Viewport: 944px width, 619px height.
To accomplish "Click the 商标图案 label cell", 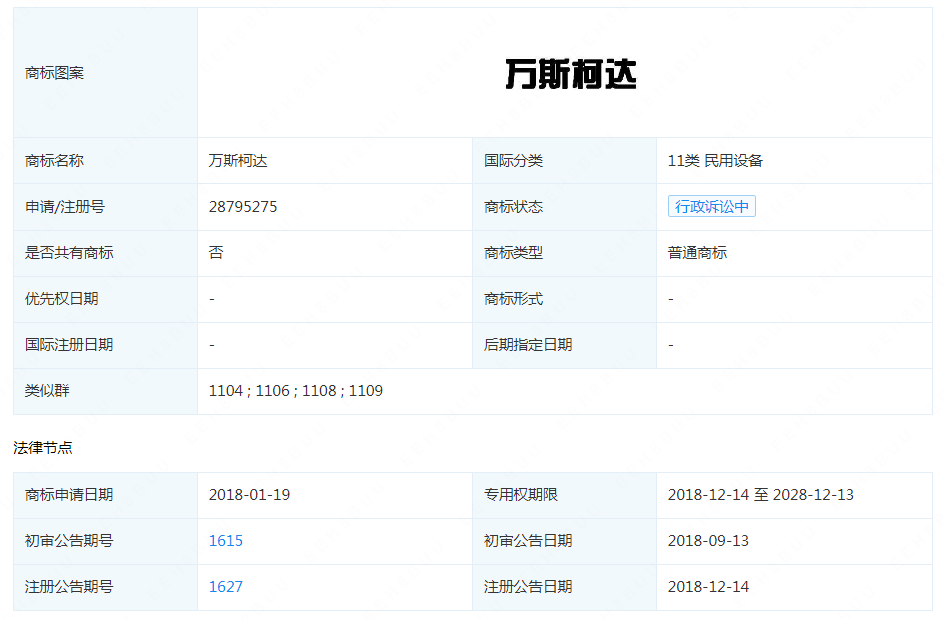I will (x=105, y=73).
